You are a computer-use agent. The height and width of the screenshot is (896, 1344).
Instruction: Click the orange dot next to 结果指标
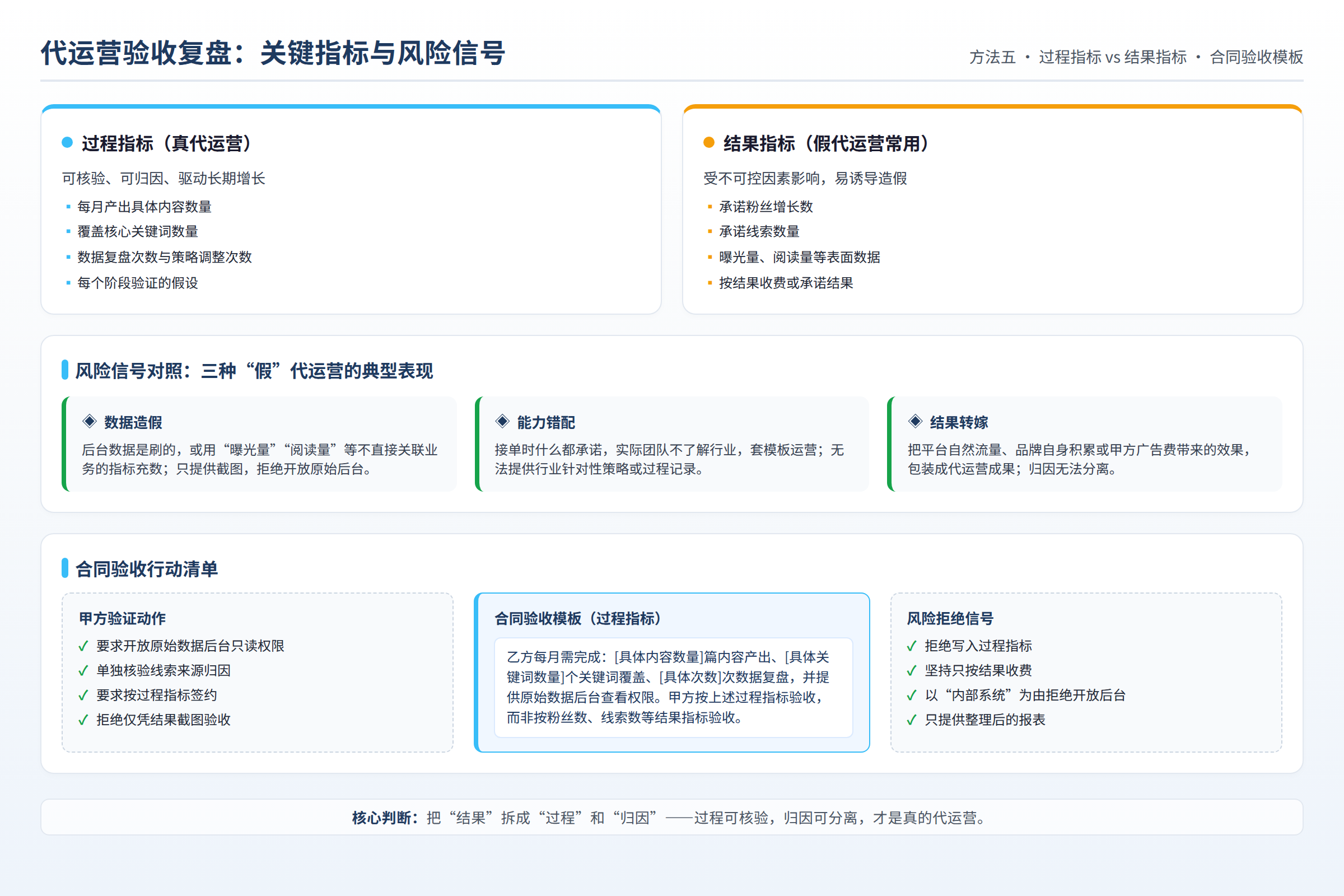709,142
